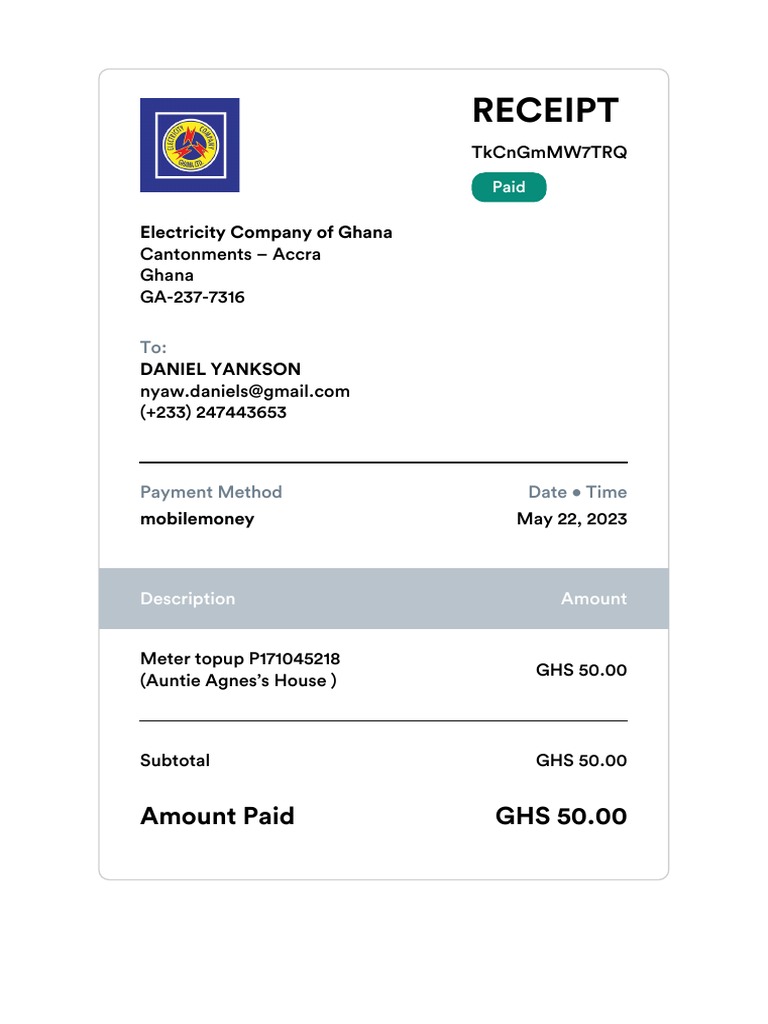Click the RECEIPT heading
768x1024 pixels.
[545, 111]
